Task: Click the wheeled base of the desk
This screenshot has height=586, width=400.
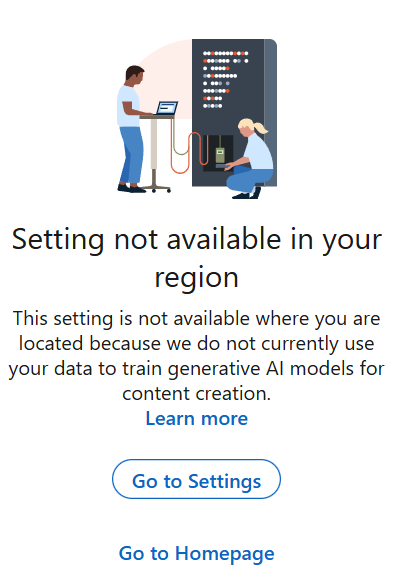Action: coord(156,188)
